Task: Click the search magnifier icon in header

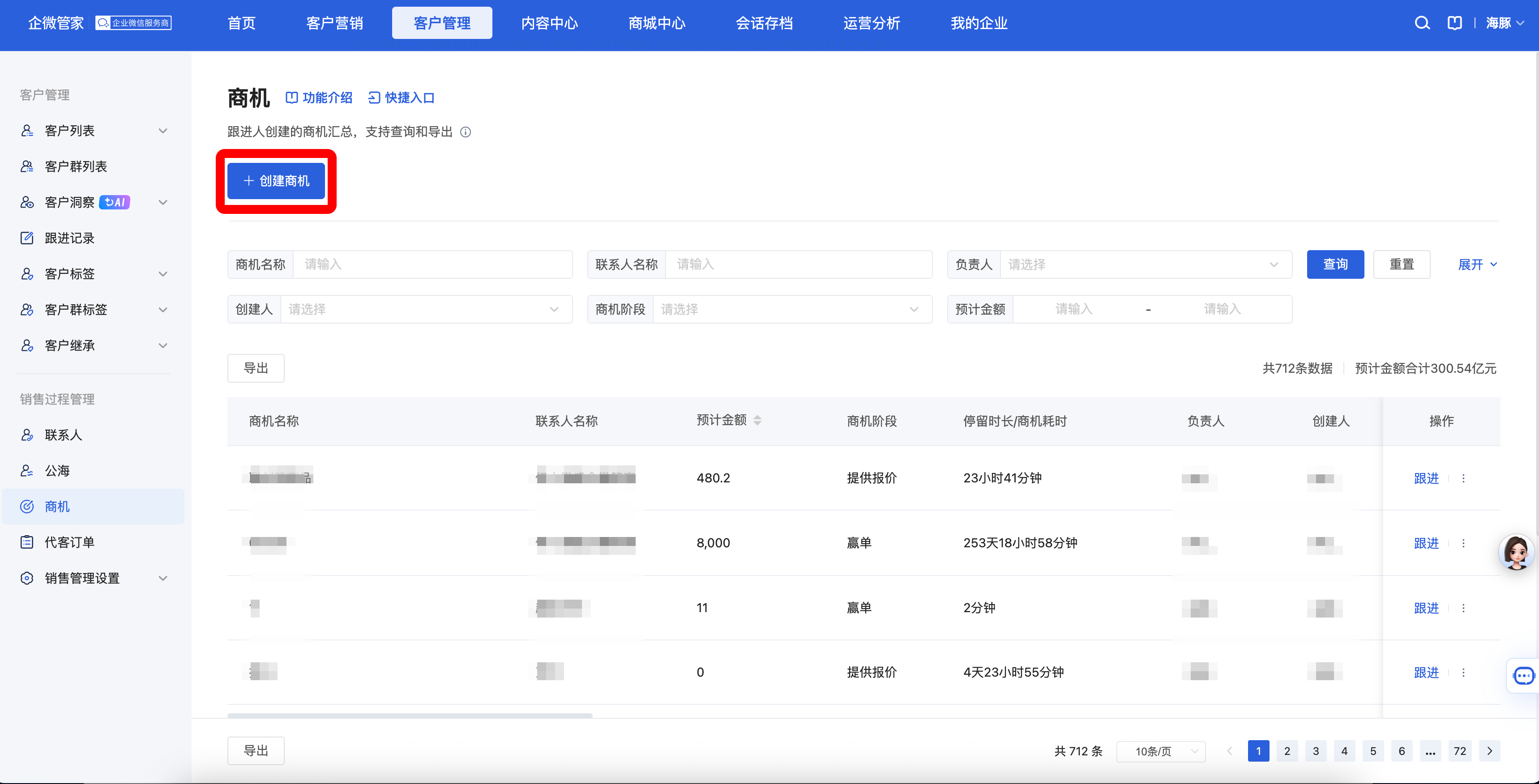Action: tap(1422, 23)
